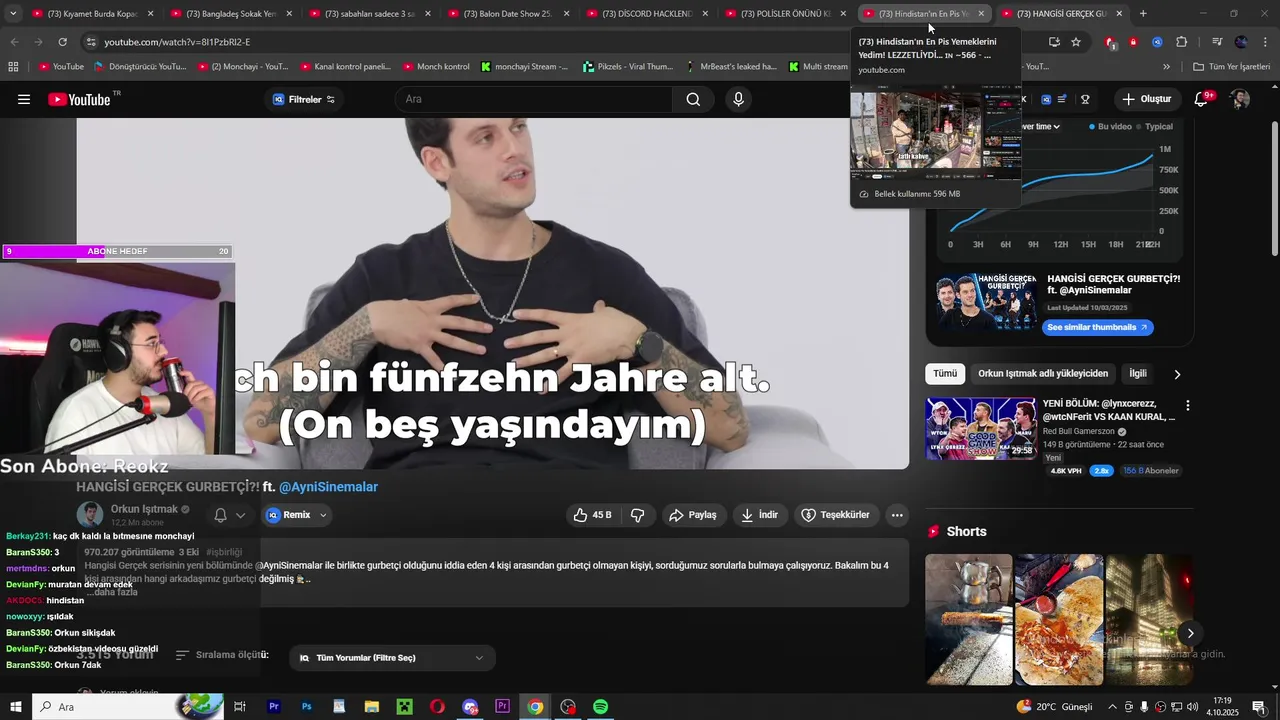Expand notification options chevron next to bell
This screenshot has height=720, width=1280.
240,515
